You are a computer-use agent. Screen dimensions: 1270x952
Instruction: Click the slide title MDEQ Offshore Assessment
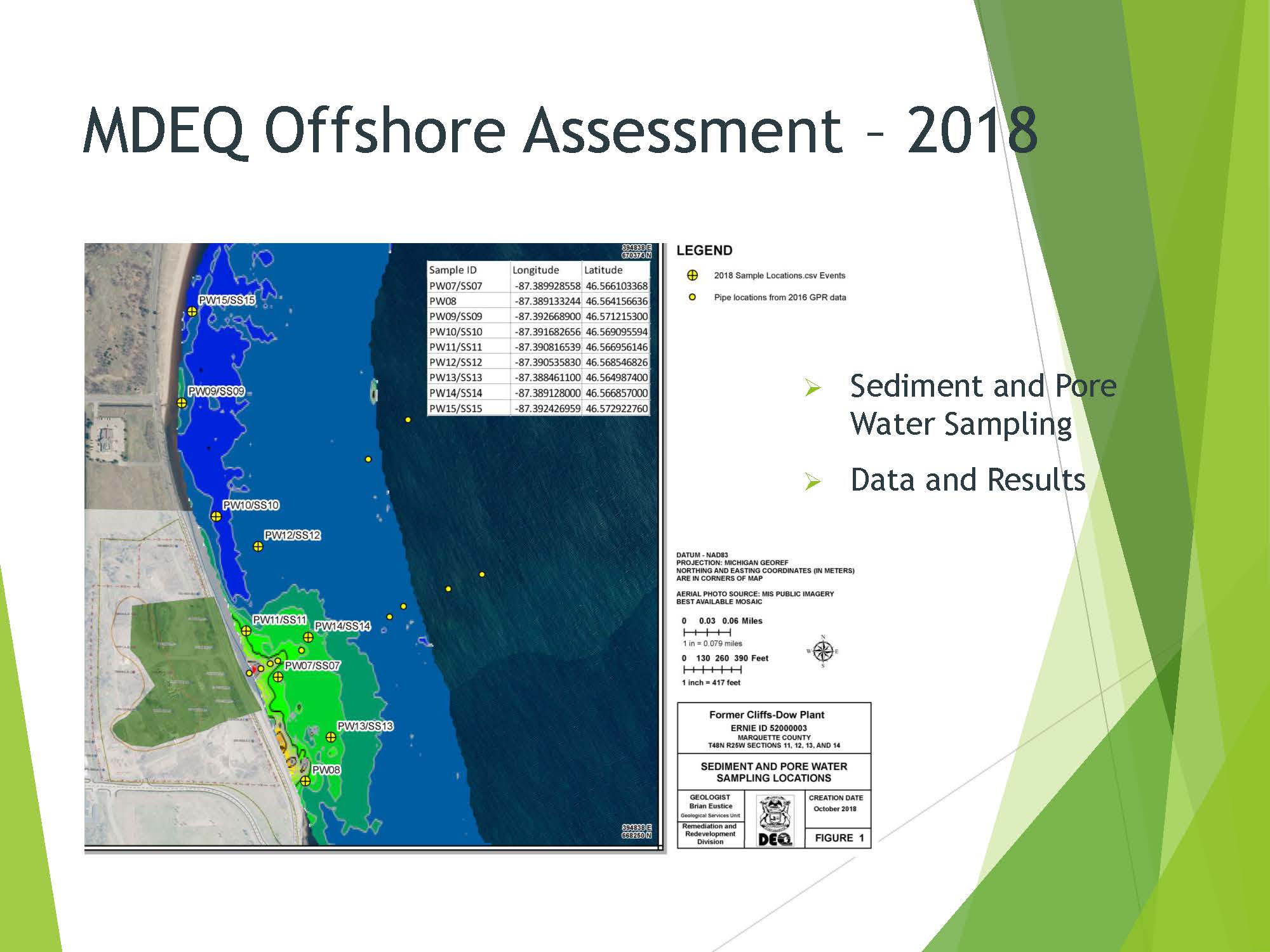point(559,131)
